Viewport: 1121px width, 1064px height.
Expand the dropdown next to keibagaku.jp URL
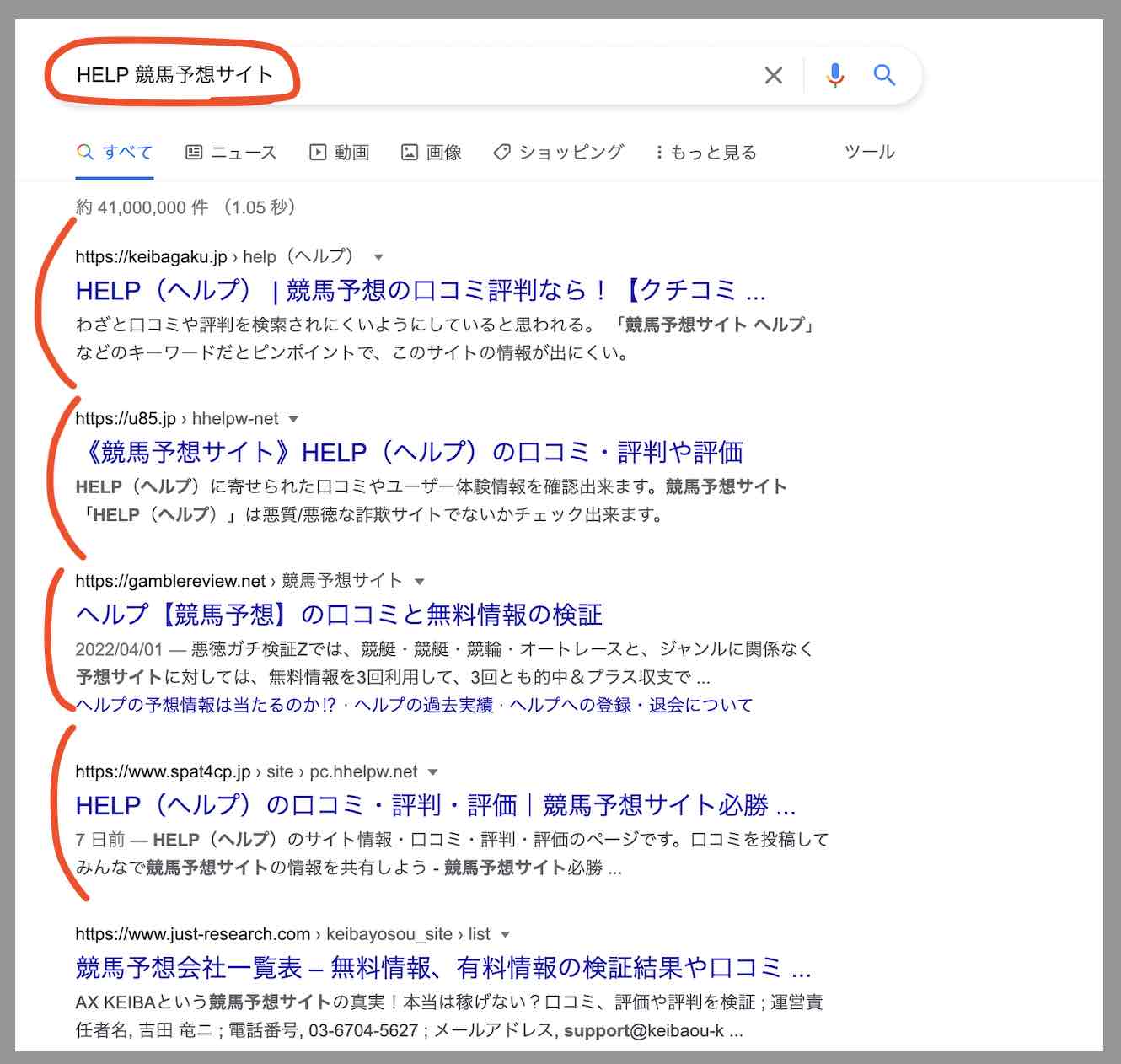tap(378, 258)
